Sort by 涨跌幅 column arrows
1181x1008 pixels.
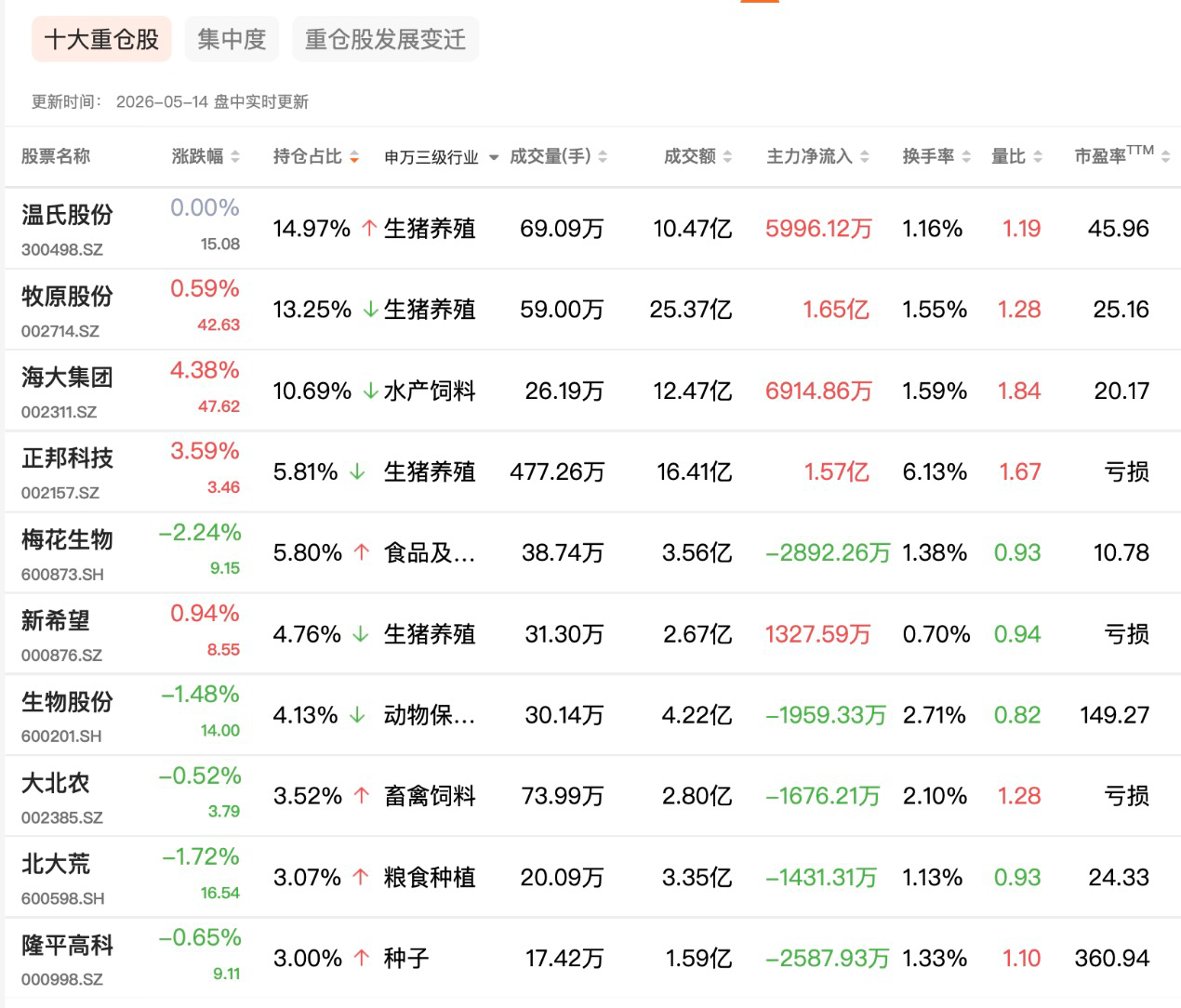235,157
